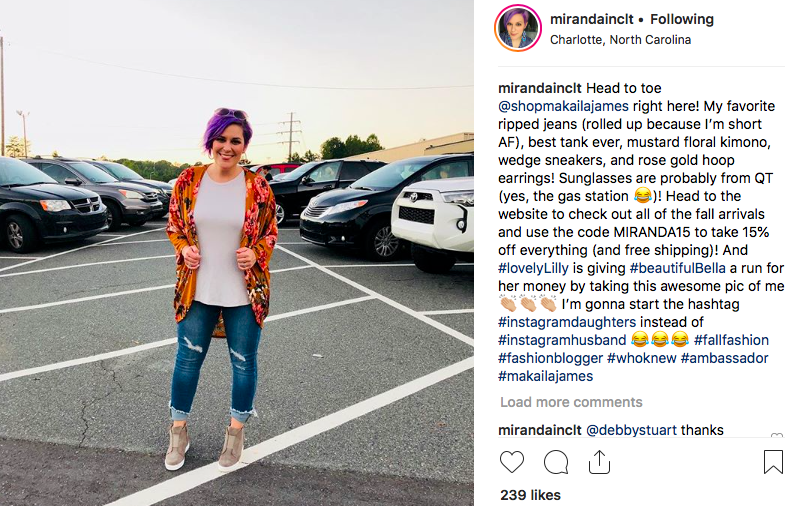Screen dimensions: 786x506
Task: Like the debbystuart reply comment heart
Action: click(776, 435)
